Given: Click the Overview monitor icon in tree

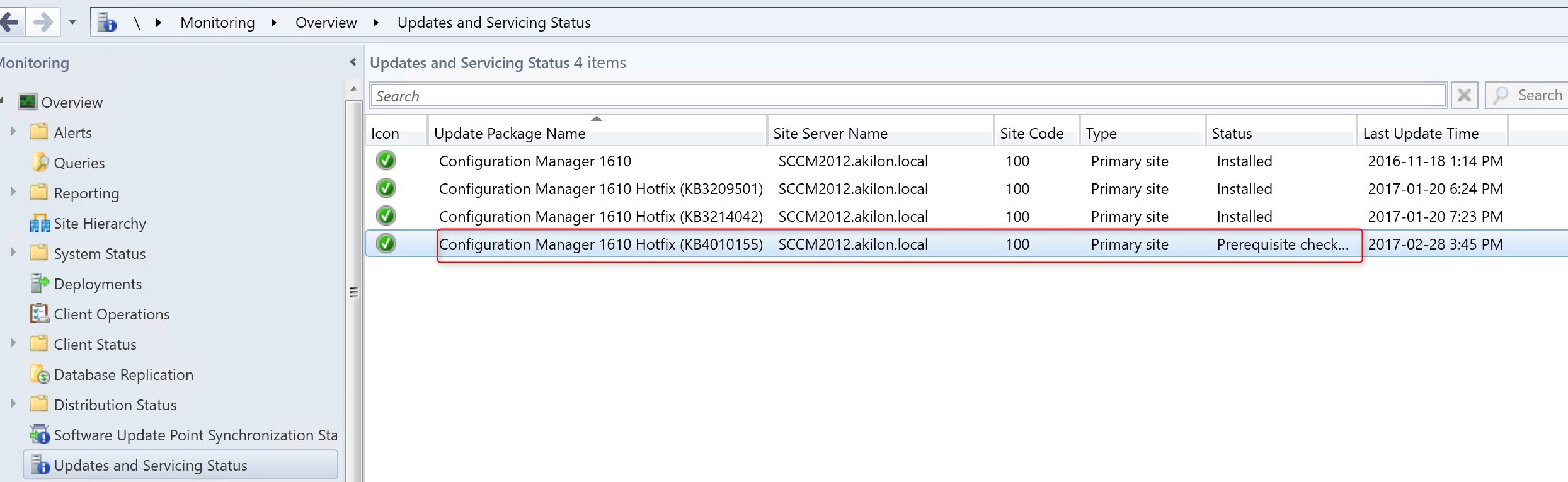Looking at the screenshot, I should [x=28, y=102].
